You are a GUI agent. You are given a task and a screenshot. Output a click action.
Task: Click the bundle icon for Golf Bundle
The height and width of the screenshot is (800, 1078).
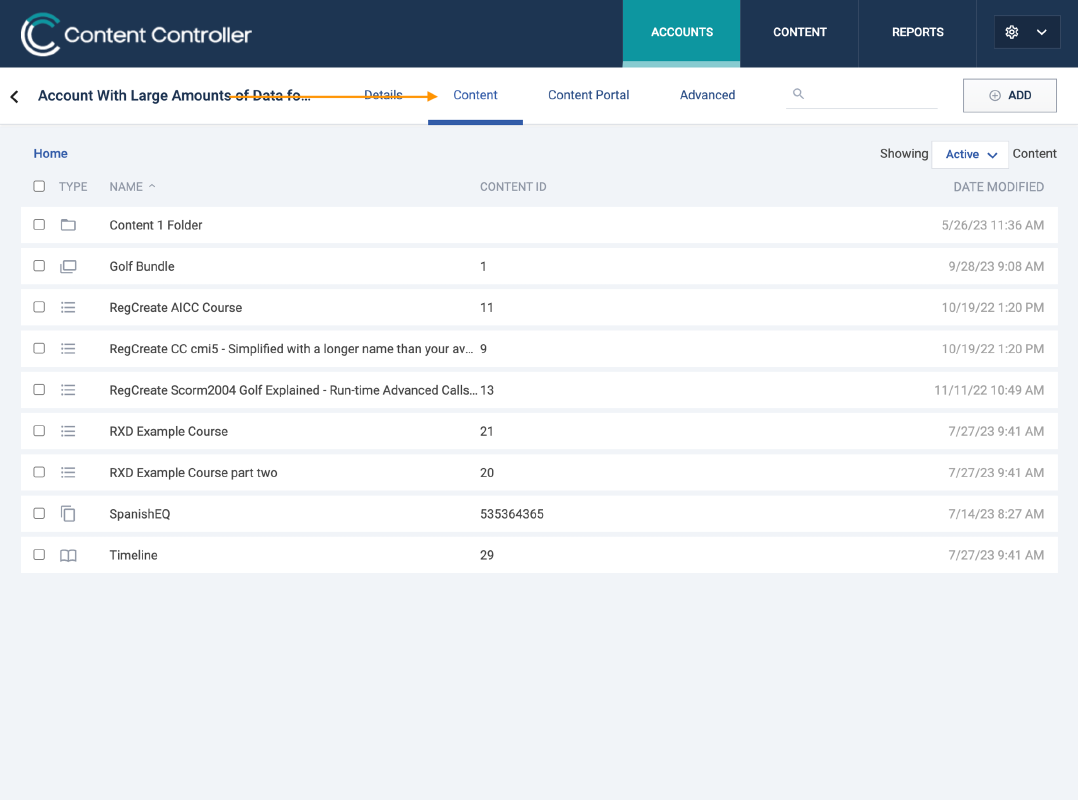[x=68, y=266]
